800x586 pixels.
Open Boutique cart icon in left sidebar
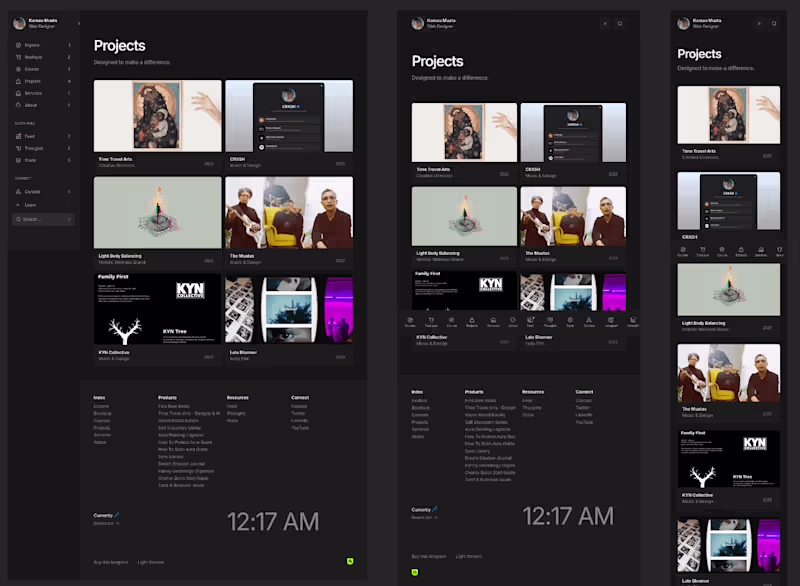pos(18,57)
